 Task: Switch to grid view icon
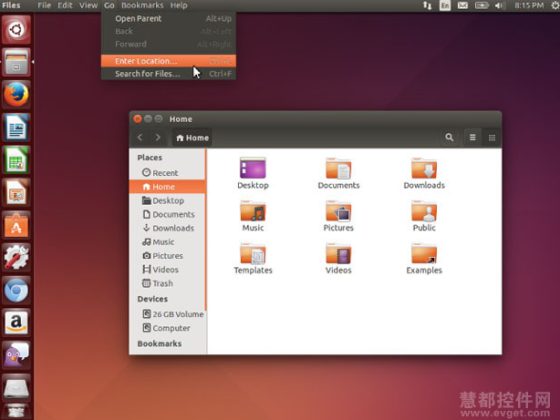pos(492,138)
